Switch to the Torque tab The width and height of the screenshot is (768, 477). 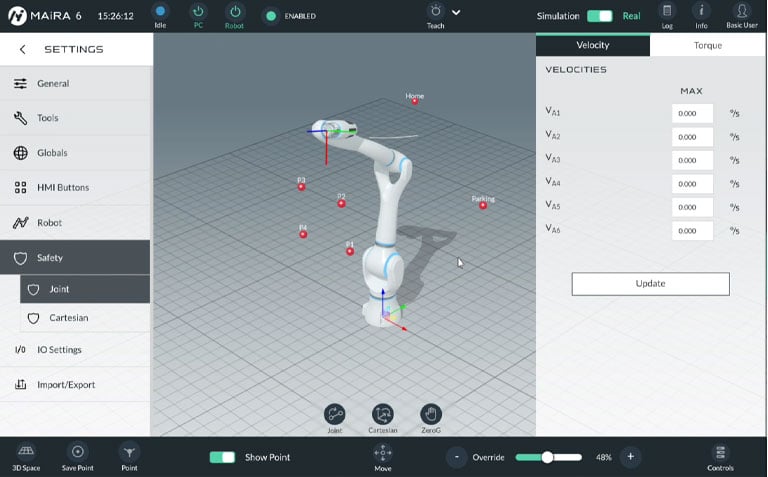pyautogui.click(x=708, y=45)
